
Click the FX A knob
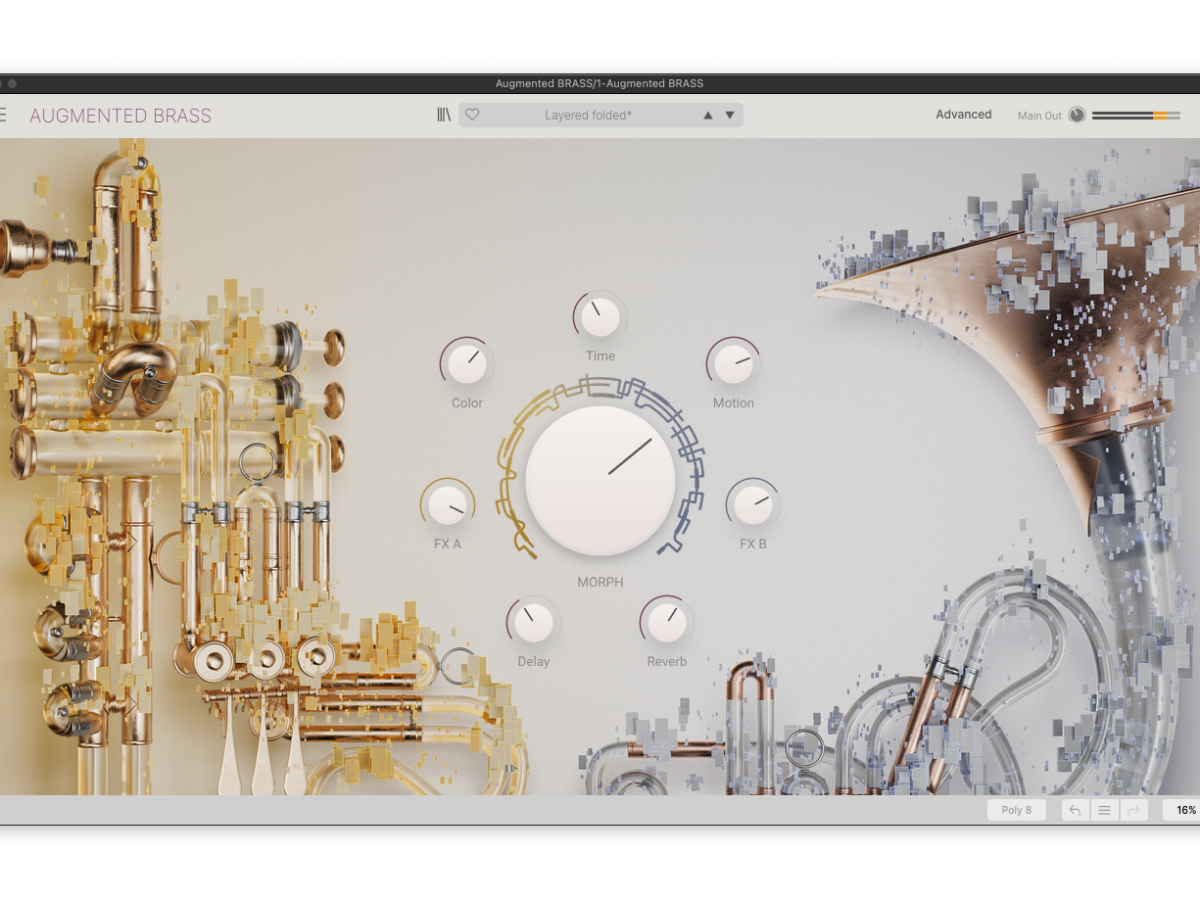[x=448, y=506]
